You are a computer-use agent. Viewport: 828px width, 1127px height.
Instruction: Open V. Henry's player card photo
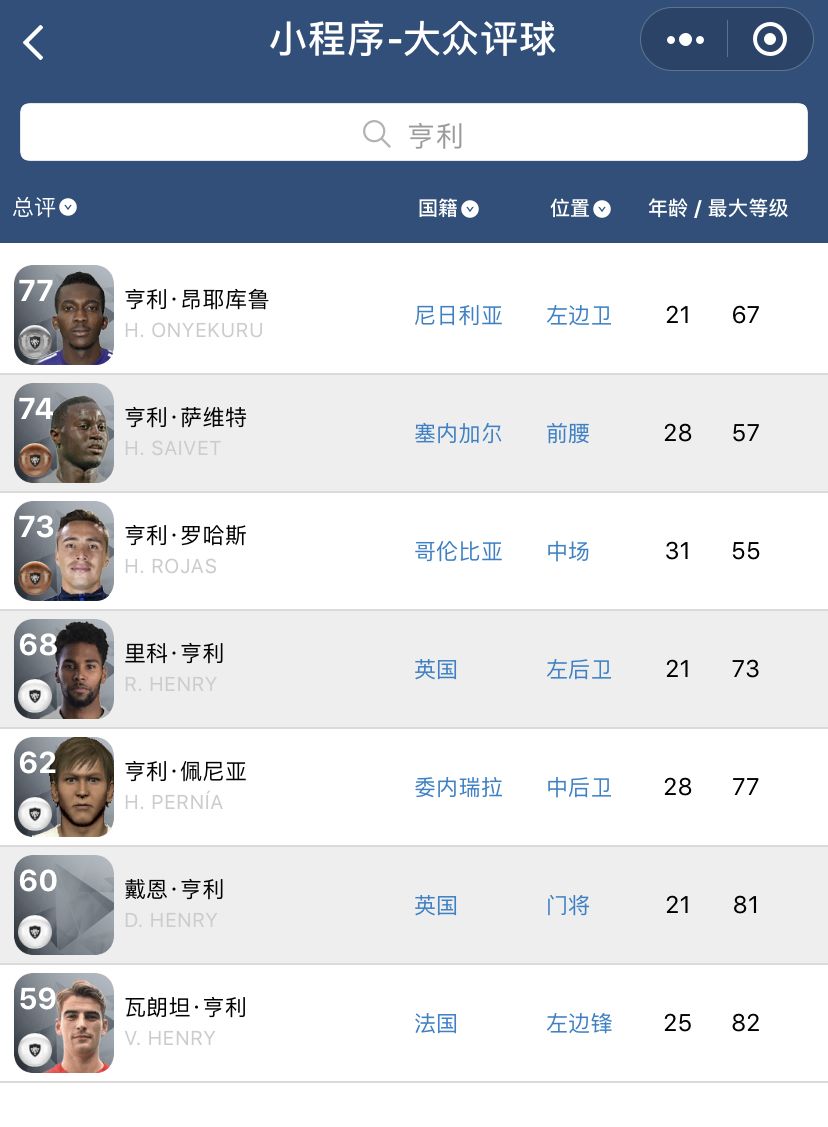pyautogui.click(x=64, y=1023)
